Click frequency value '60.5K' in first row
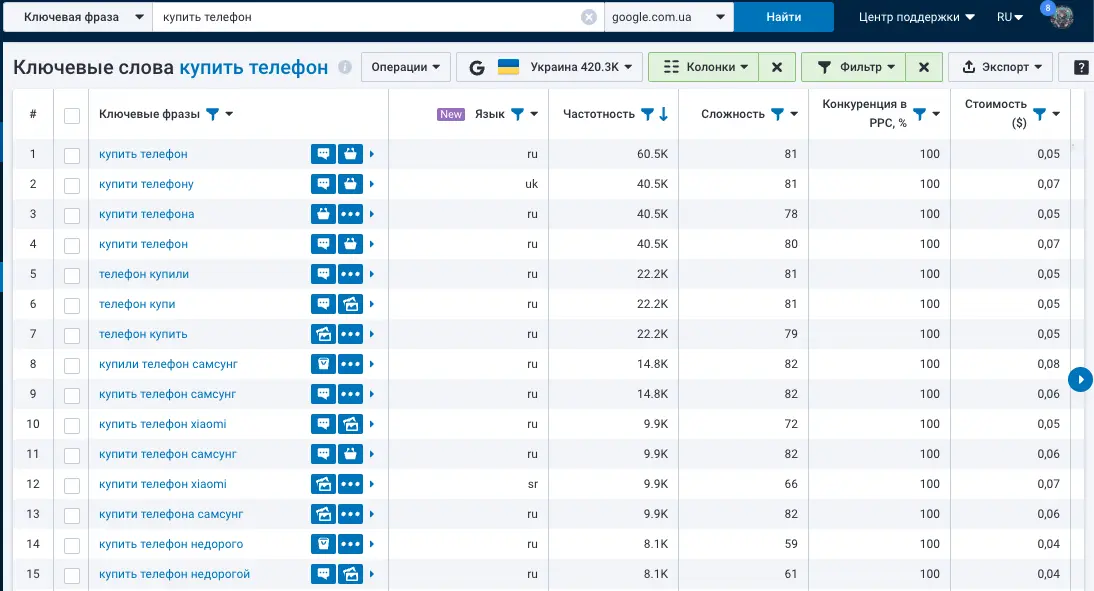 652,154
